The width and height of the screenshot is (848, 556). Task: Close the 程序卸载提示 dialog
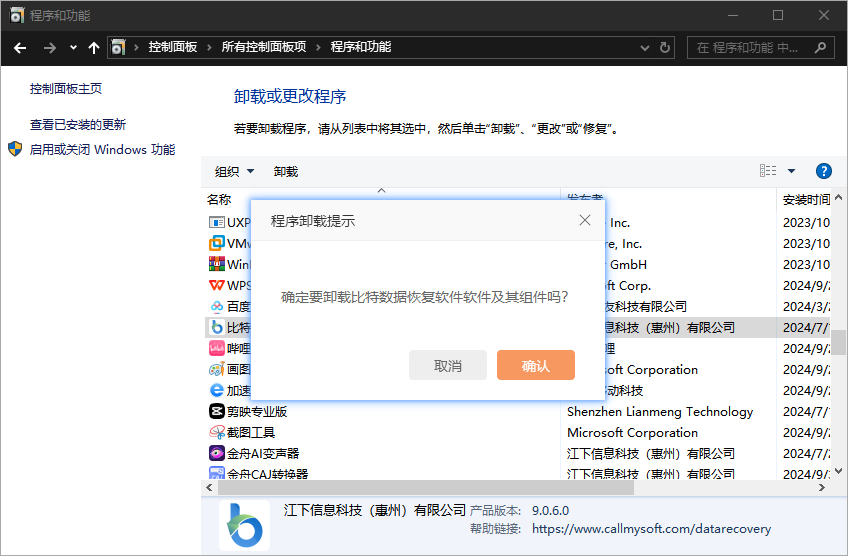click(585, 220)
